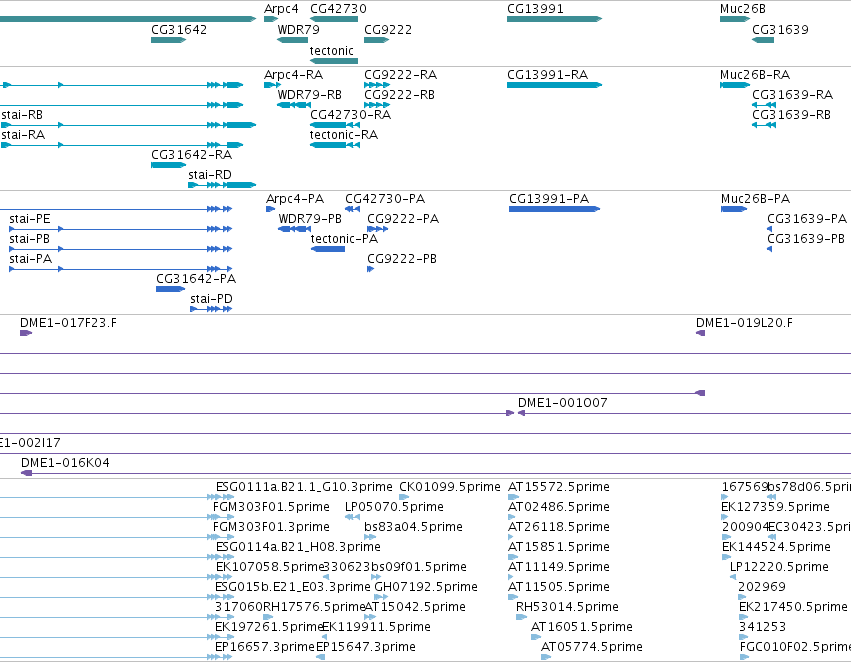The height and width of the screenshot is (662, 851).
Task: Open transcript label CG31639-RA
Action: coord(792,95)
